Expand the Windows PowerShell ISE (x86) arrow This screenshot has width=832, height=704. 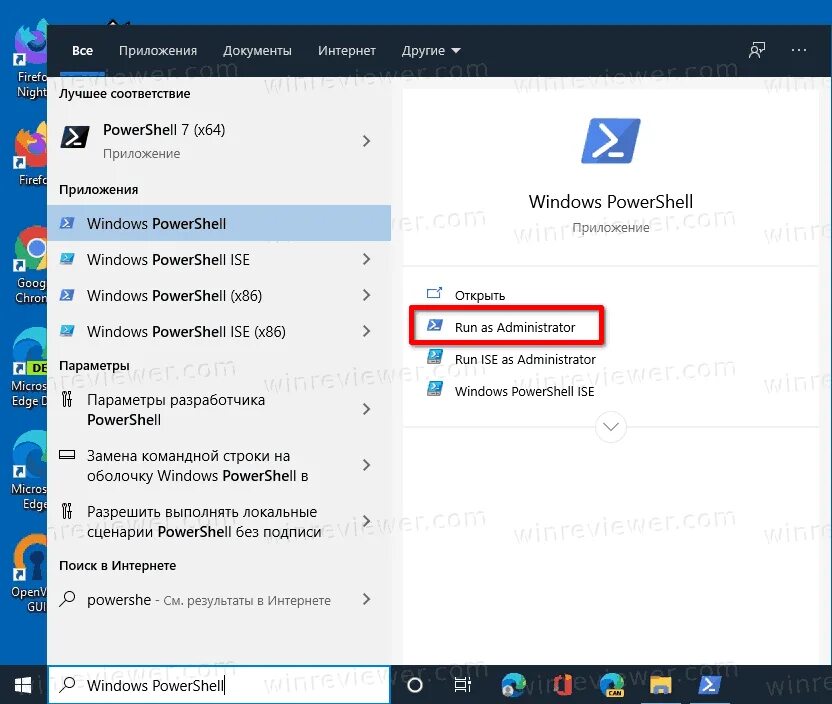[x=366, y=332]
